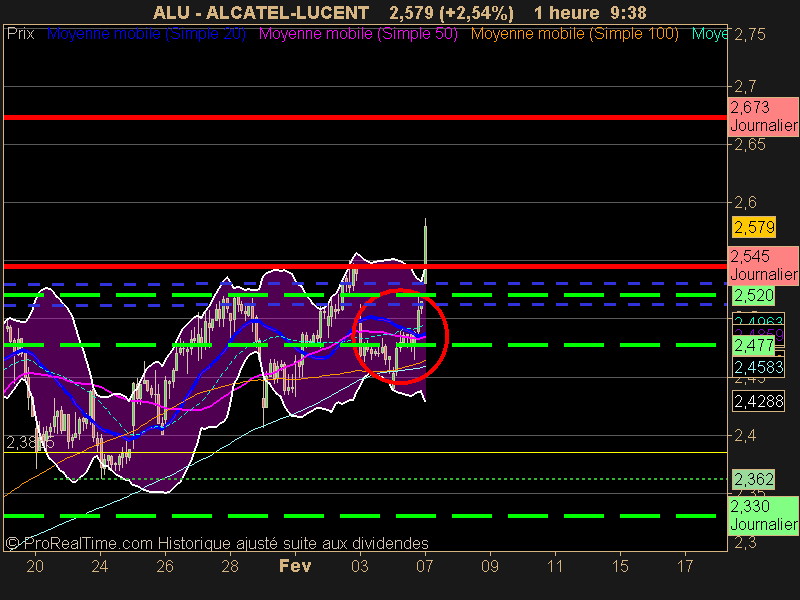The width and height of the screenshot is (800, 600).
Task: Select the green 2,362 dotted level tag
Action: [754, 480]
